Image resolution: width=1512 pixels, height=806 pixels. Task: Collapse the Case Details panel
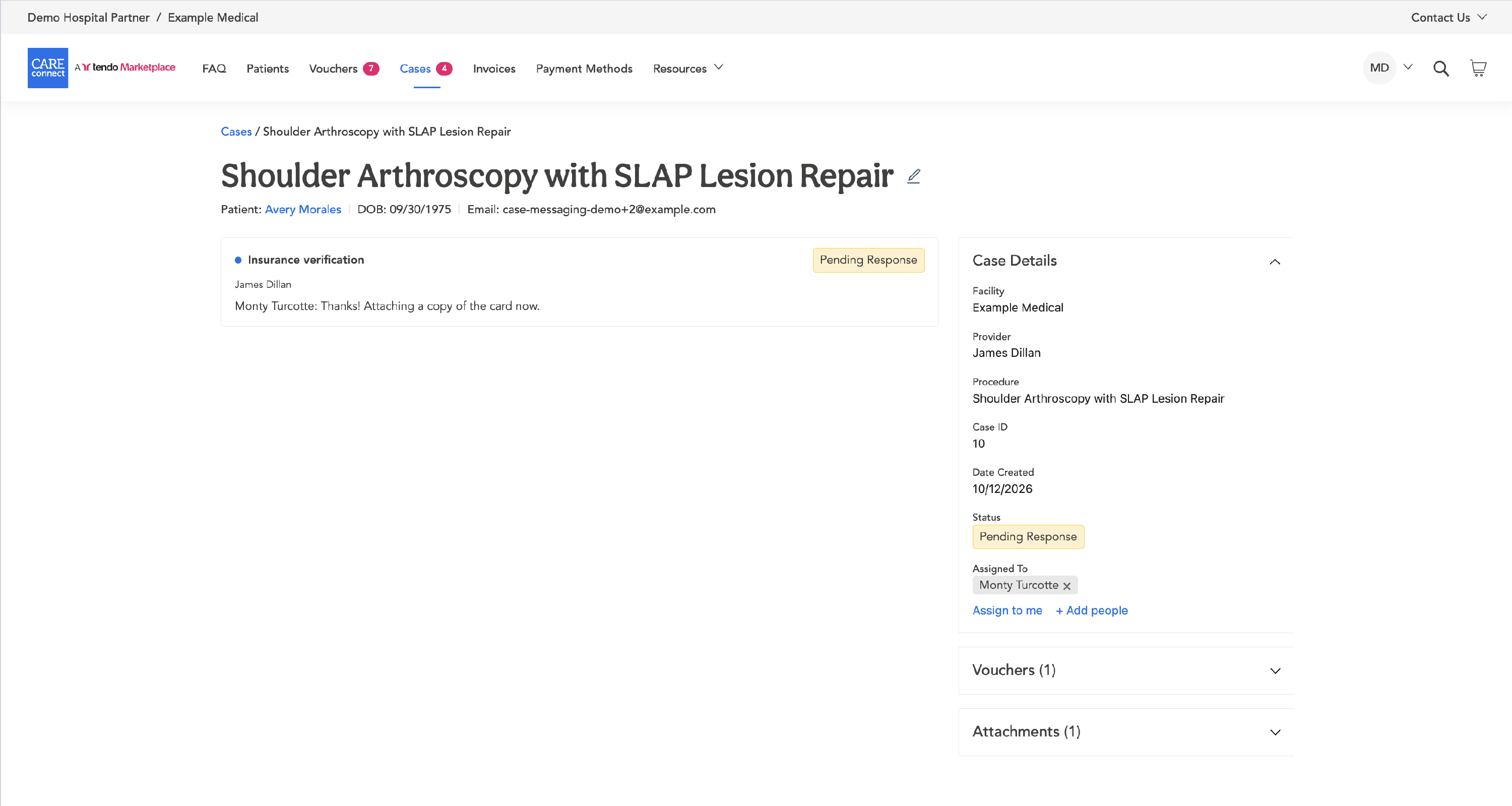click(1275, 262)
